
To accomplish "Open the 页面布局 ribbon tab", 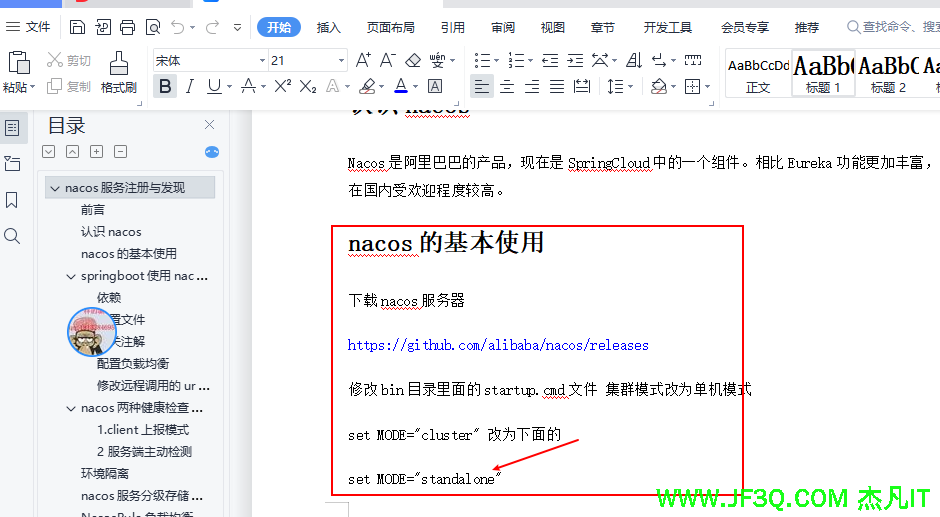I will point(390,27).
